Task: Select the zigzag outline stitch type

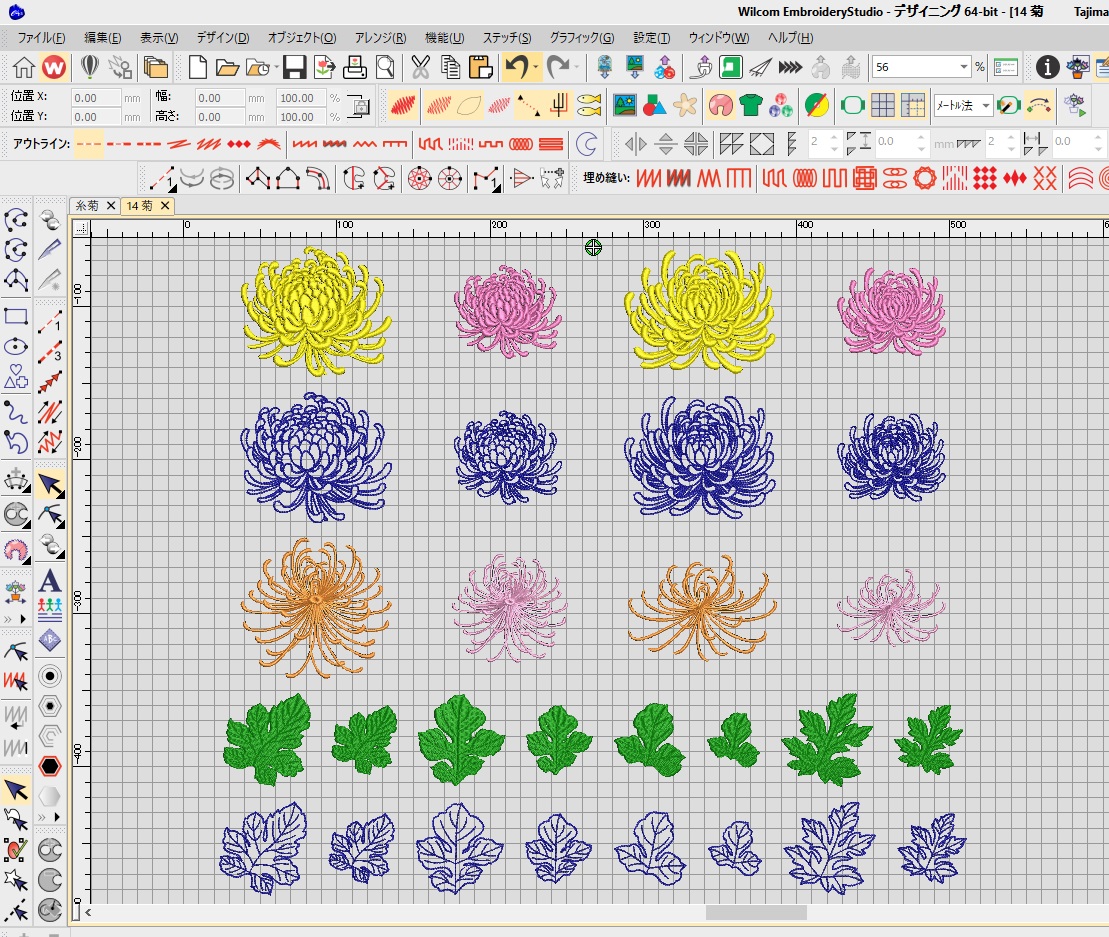Action: pos(365,144)
